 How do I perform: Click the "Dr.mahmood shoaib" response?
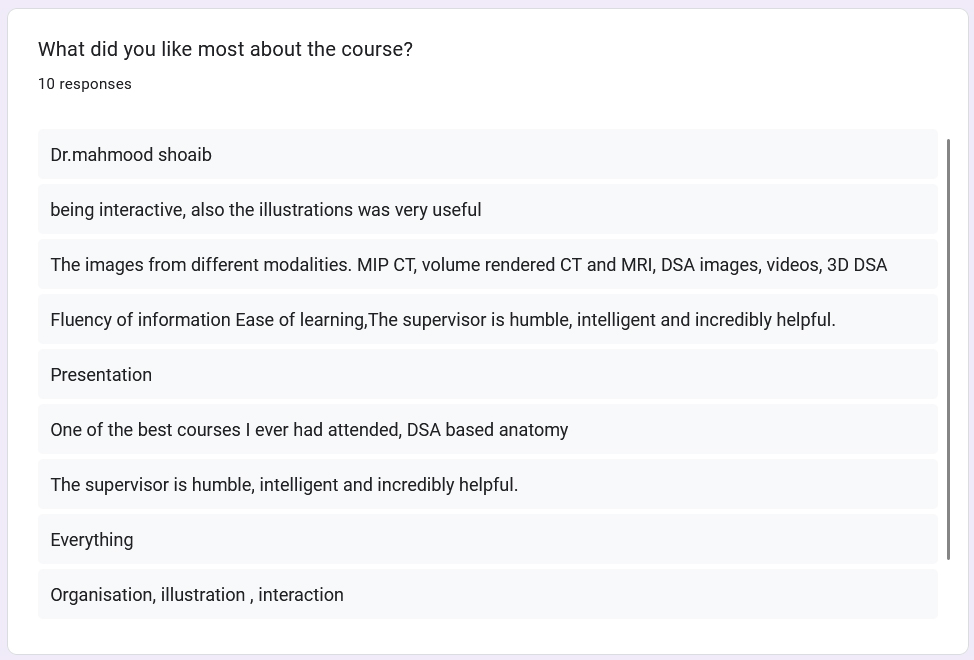point(131,155)
